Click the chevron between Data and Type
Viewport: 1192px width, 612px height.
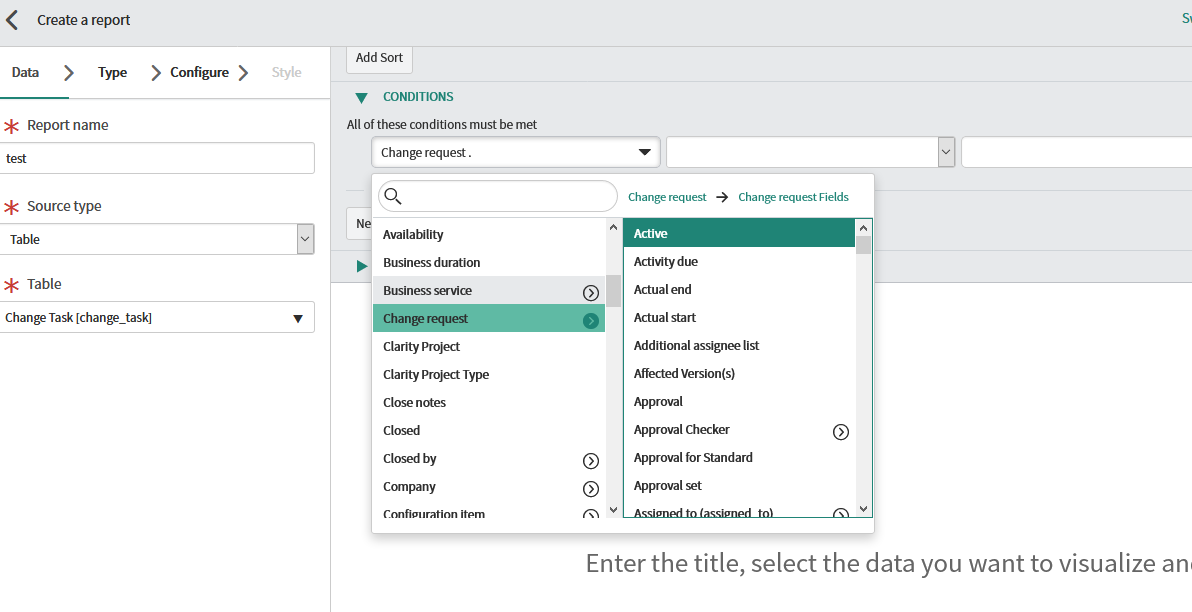pos(68,72)
